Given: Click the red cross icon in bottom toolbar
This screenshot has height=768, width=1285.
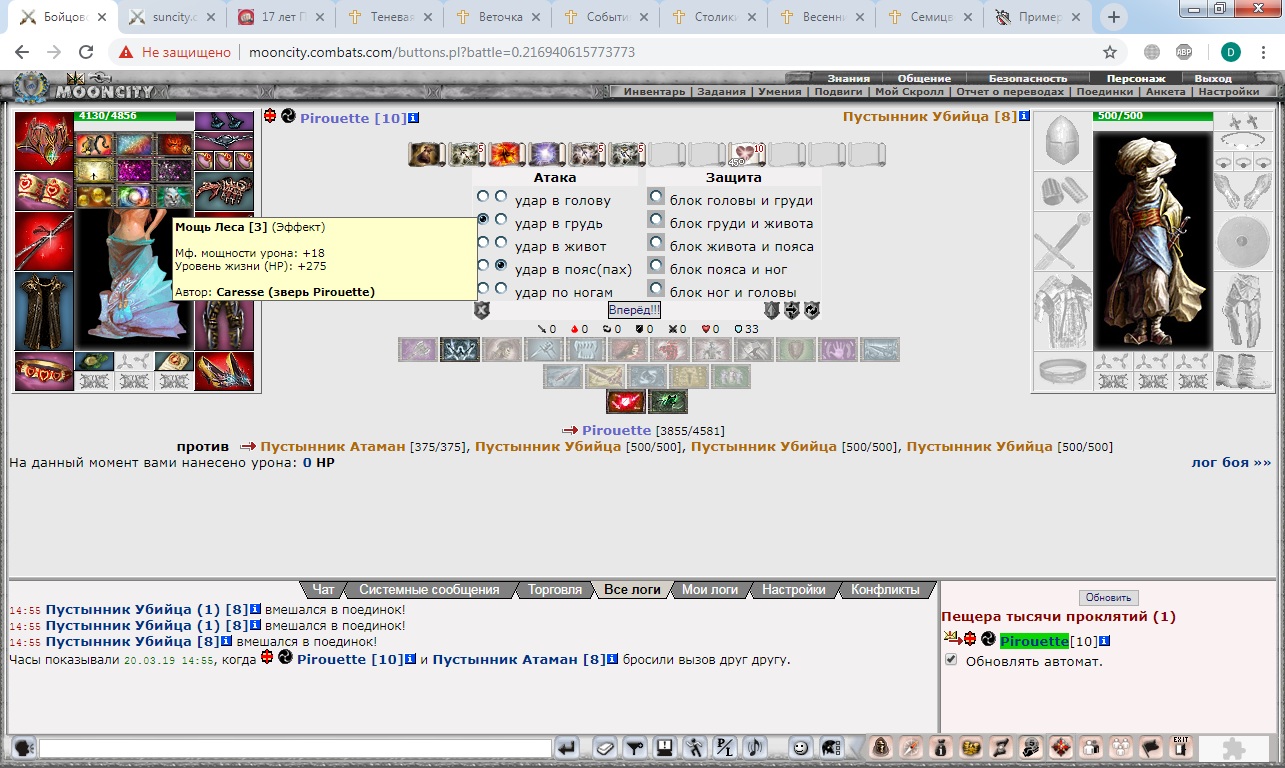Looking at the screenshot, I should pyautogui.click(x=1061, y=747).
